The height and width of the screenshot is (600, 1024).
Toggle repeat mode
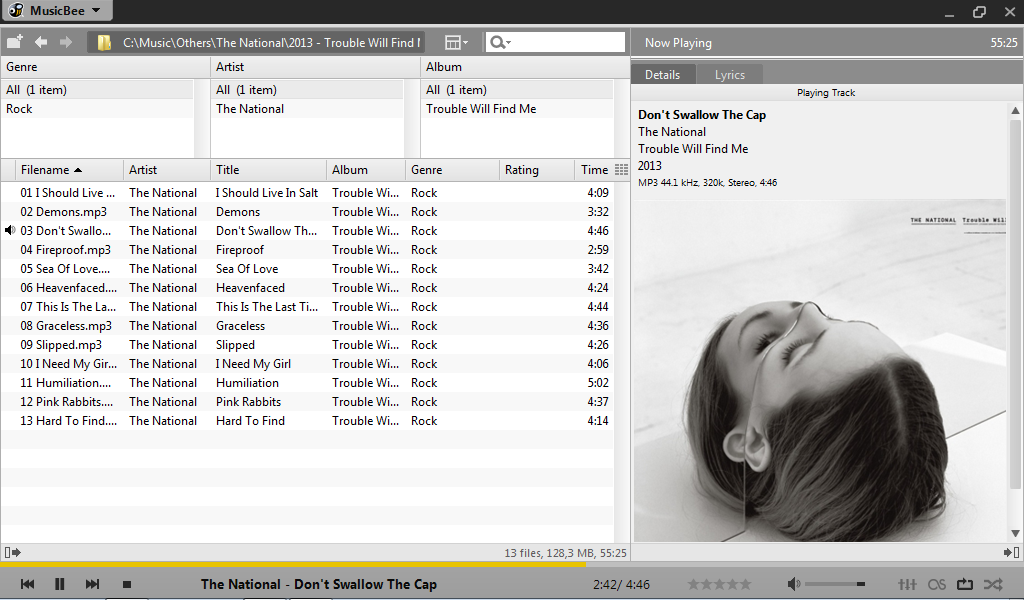[x=965, y=584]
